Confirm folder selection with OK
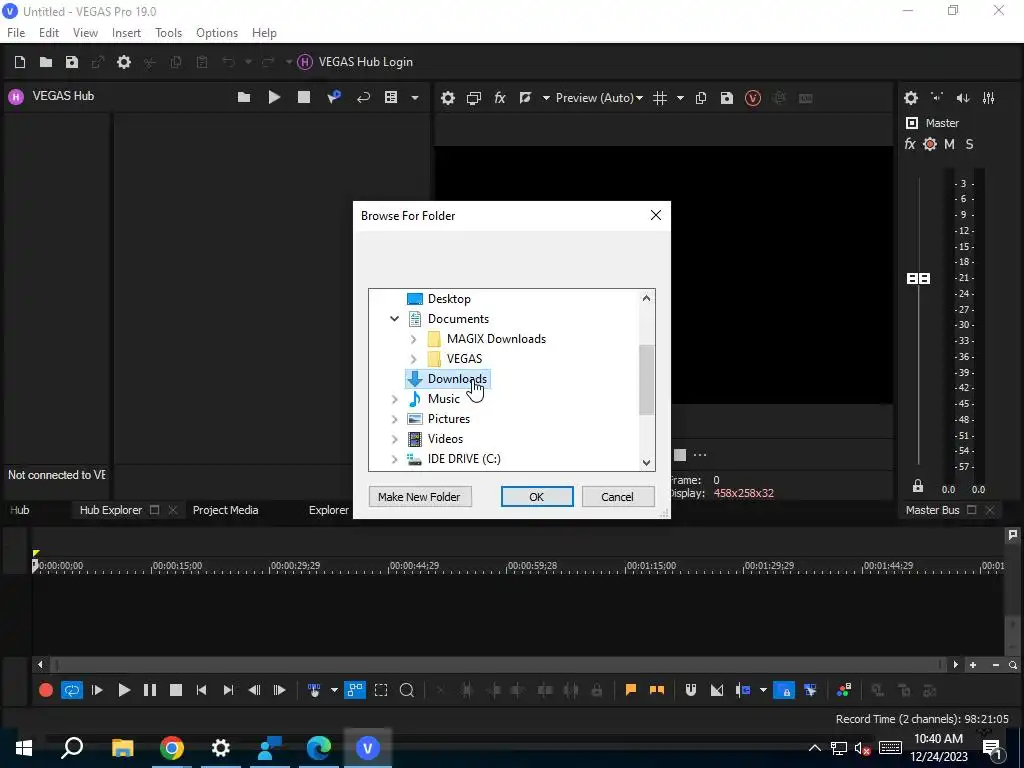The height and width of the screenshot is (768, 1024). (537, 497)
